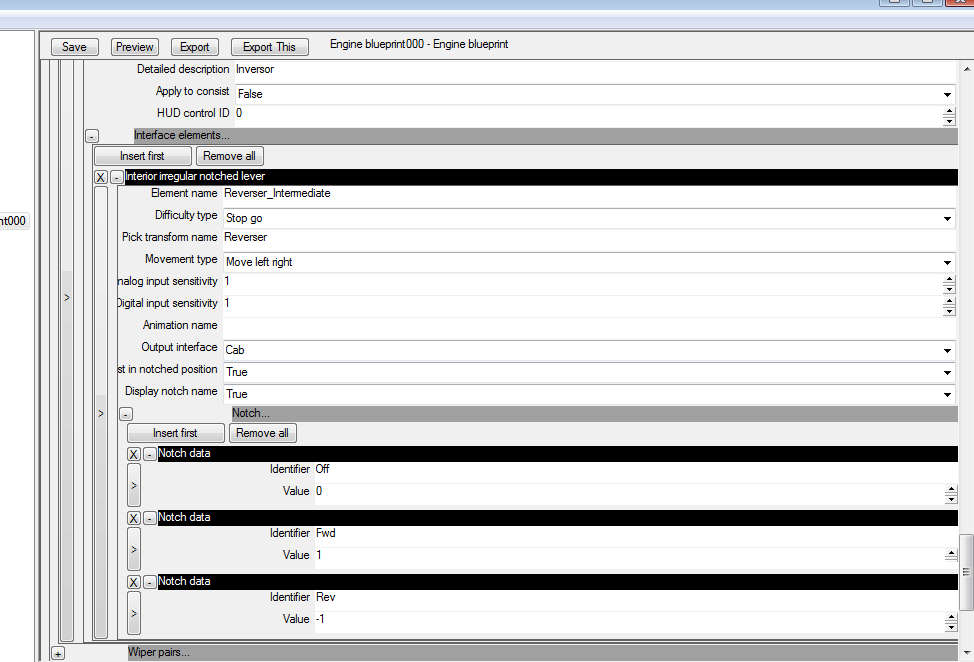
Task: Open the Movement type dropdown
Action: tap(947, 262)
